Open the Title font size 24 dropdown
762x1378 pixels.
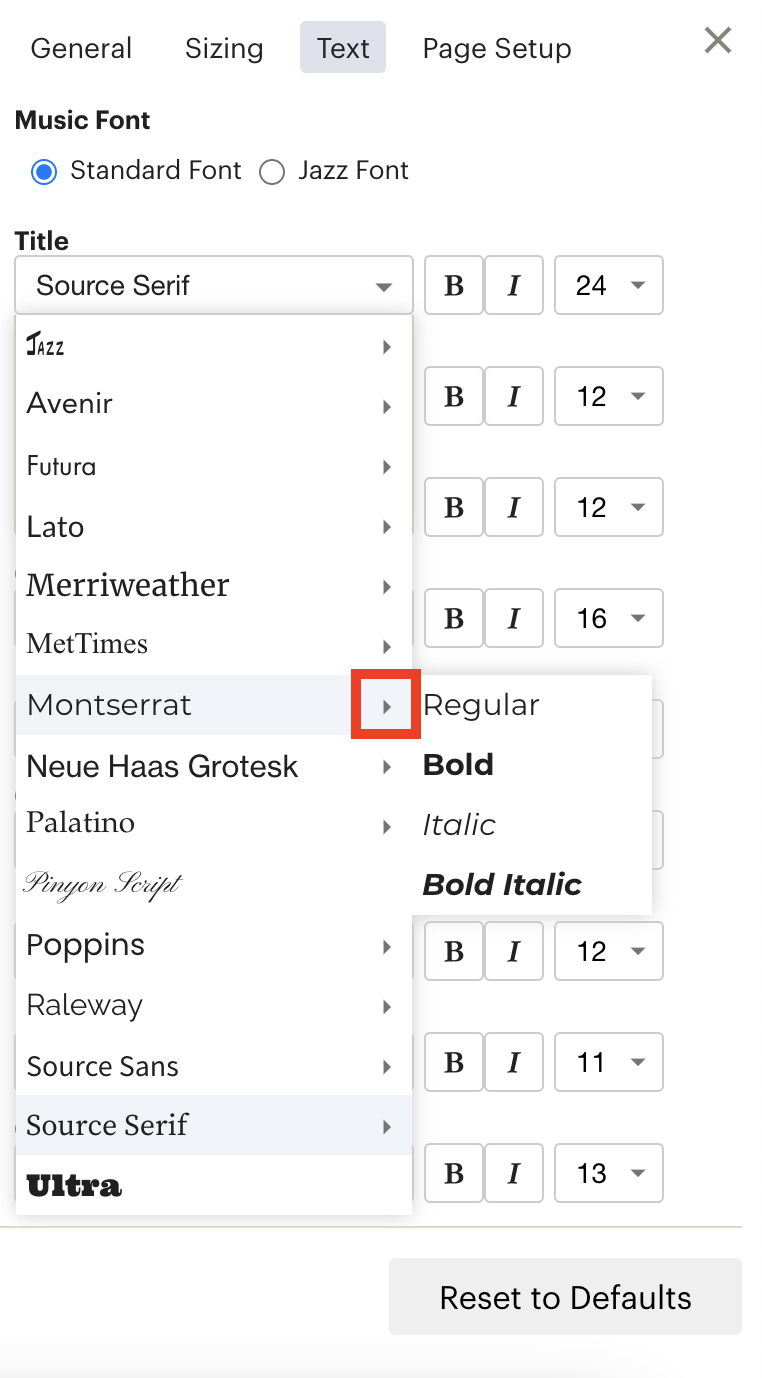[609, 285]
